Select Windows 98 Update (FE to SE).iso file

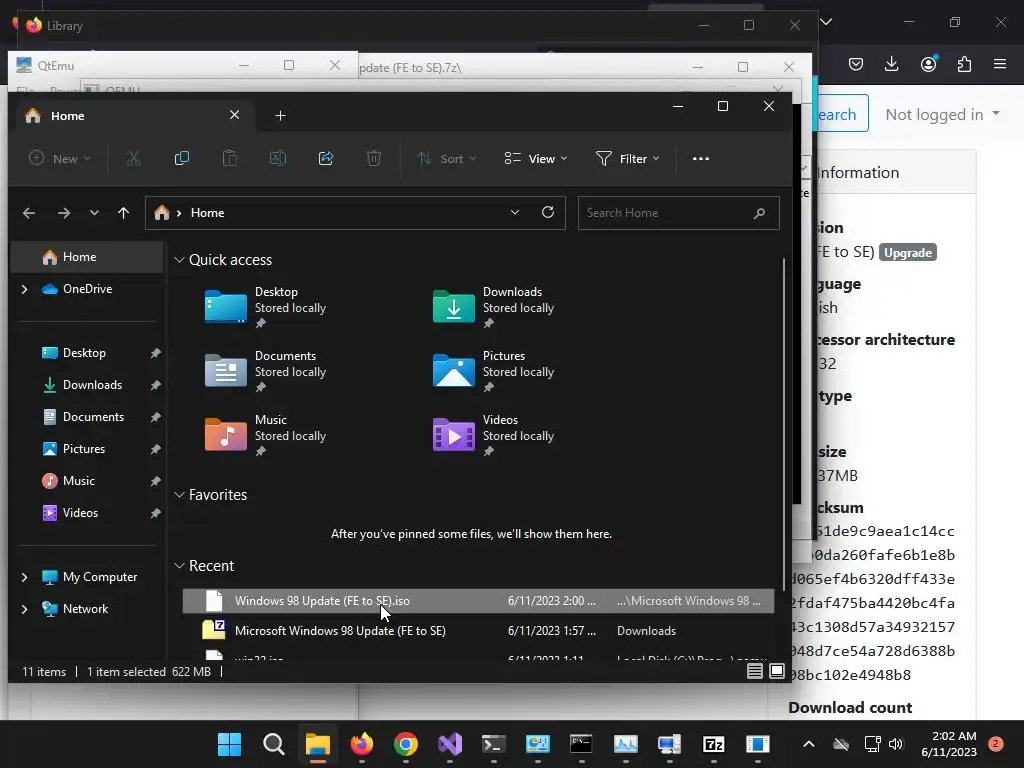(x=478, y=601)
